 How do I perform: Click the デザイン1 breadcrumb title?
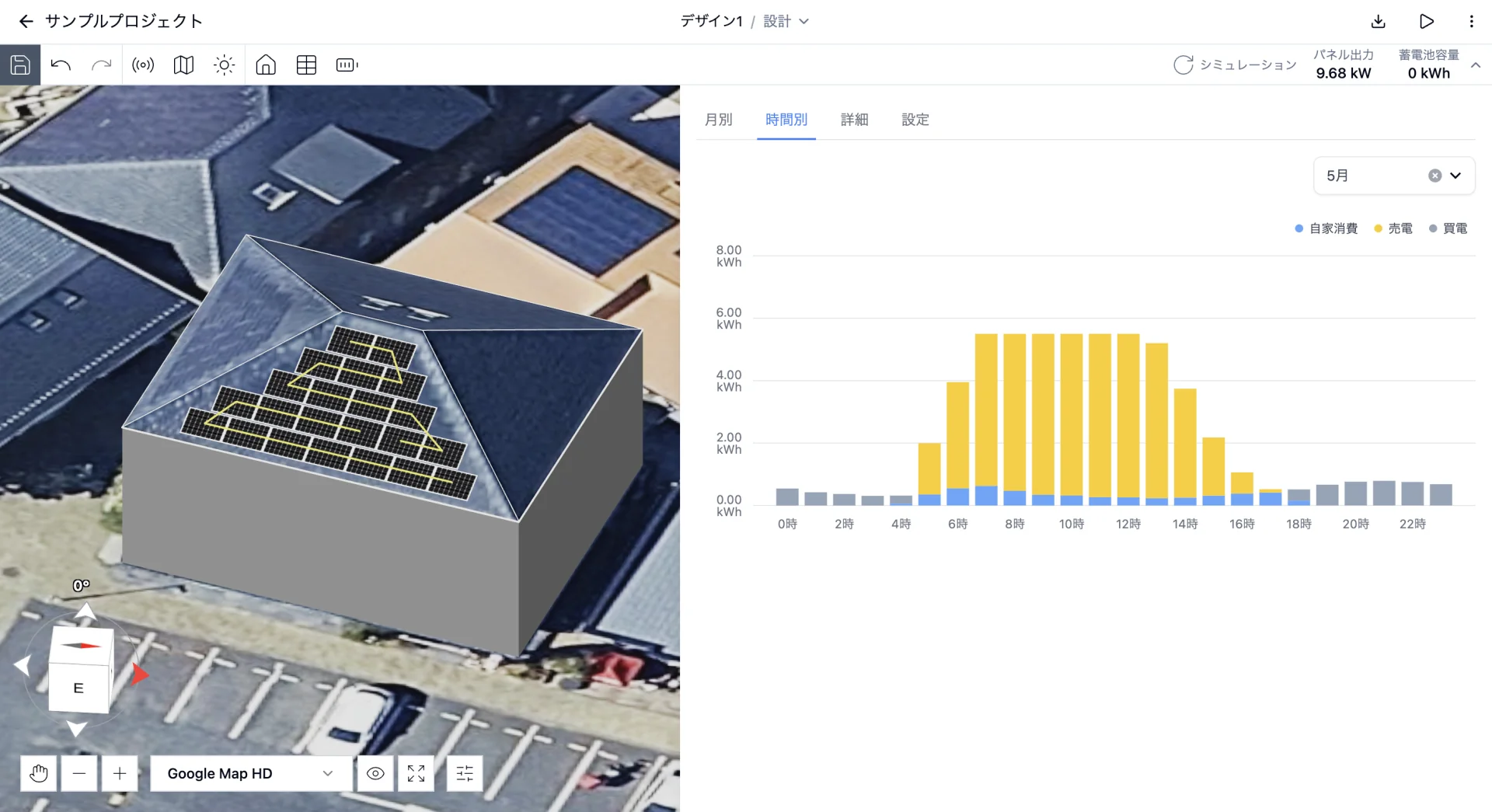click(x=711, y=21)
